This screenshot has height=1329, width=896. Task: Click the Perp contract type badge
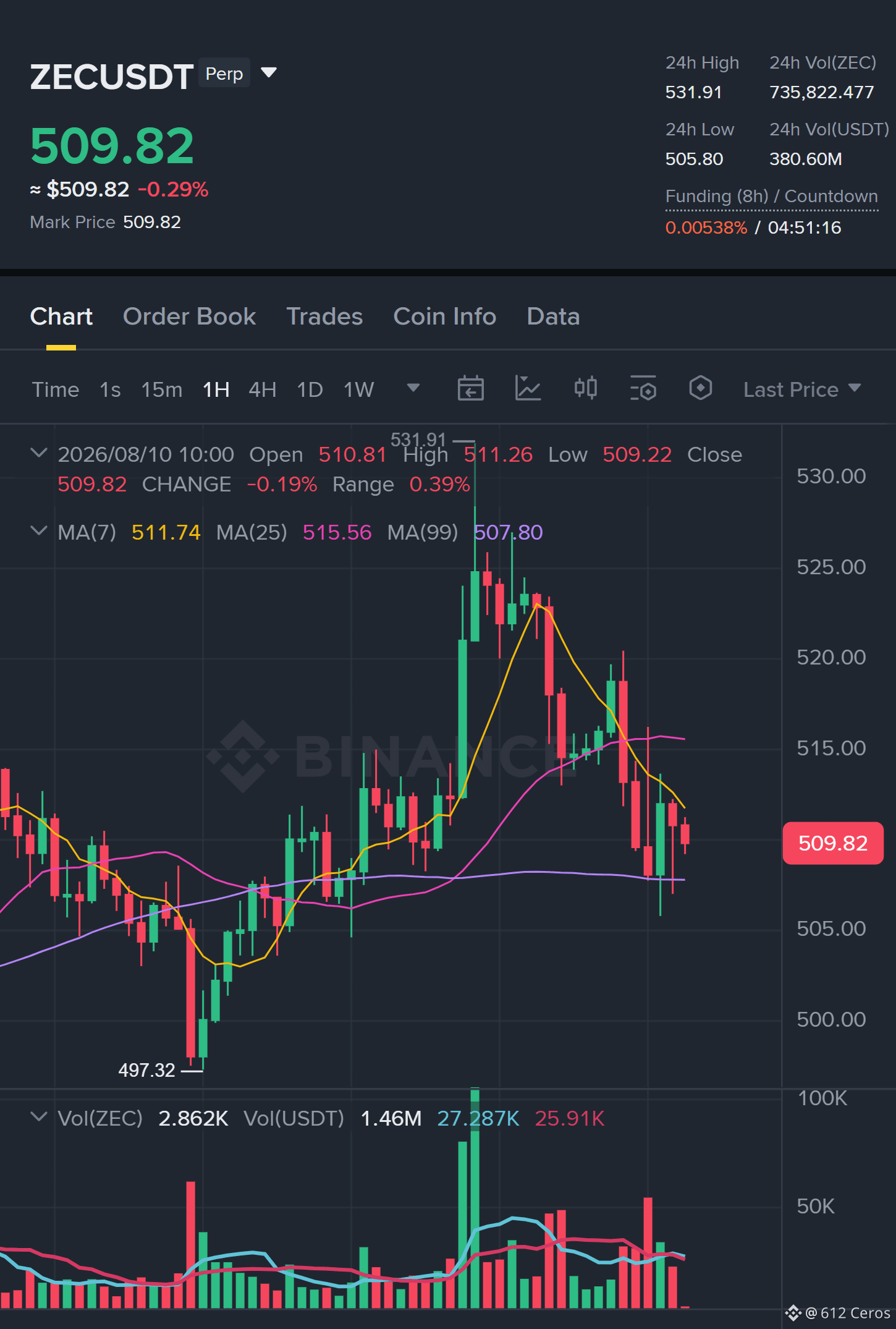tap(224, 73)
